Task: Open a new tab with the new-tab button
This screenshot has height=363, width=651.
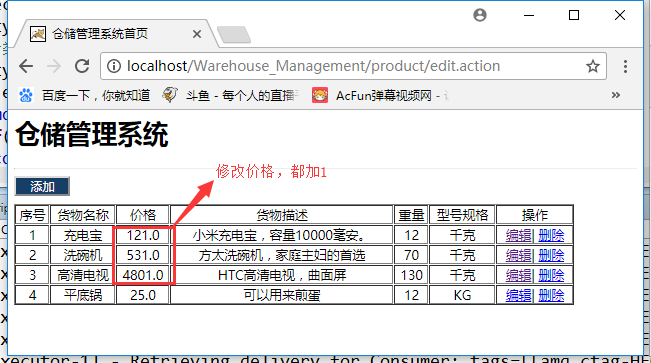Action: pos(234,35)
